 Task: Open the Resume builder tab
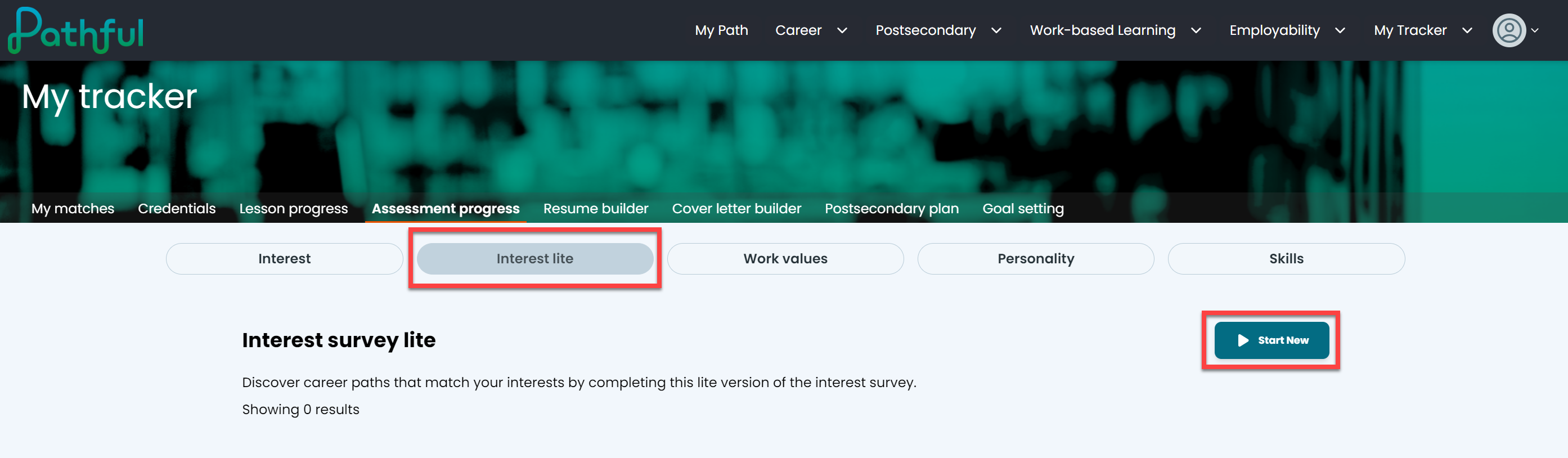pos(595,208)
